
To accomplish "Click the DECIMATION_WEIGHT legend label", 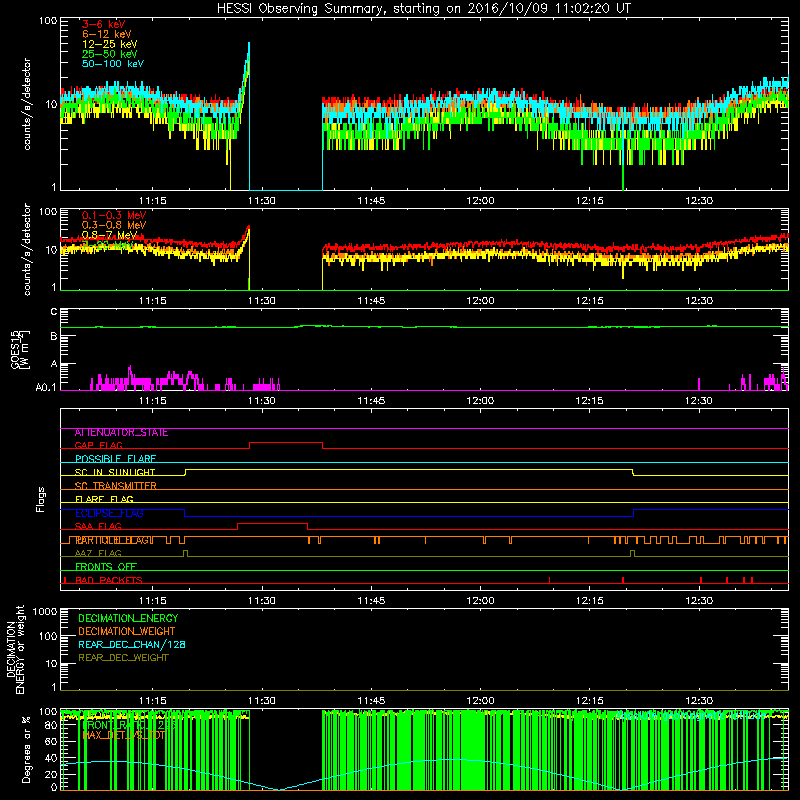I will point(127,631).
